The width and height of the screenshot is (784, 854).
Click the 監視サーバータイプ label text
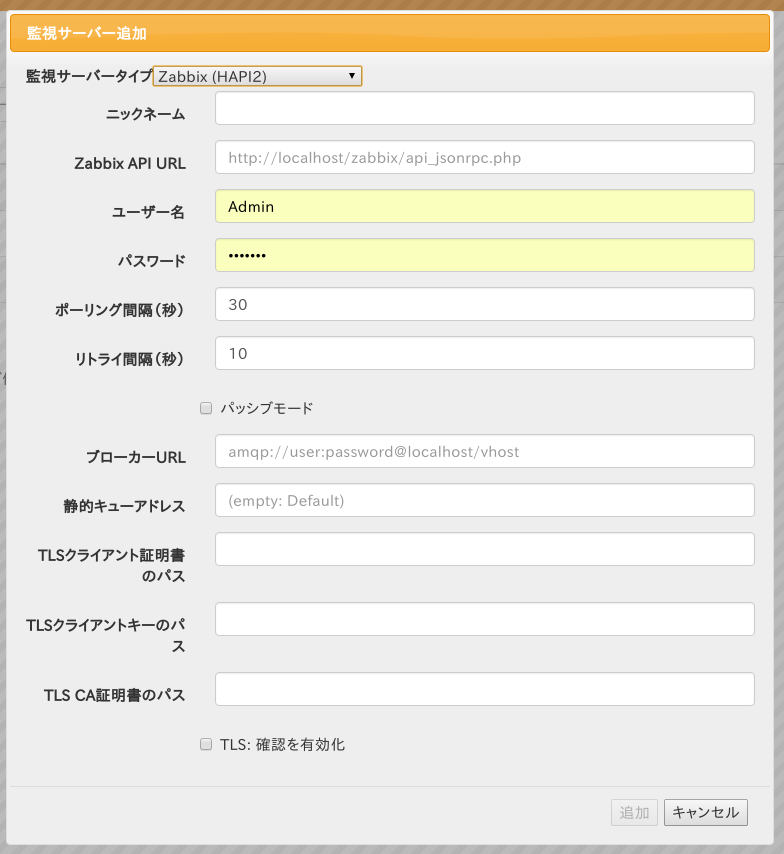pyautogui.click(x=89, y=76)
